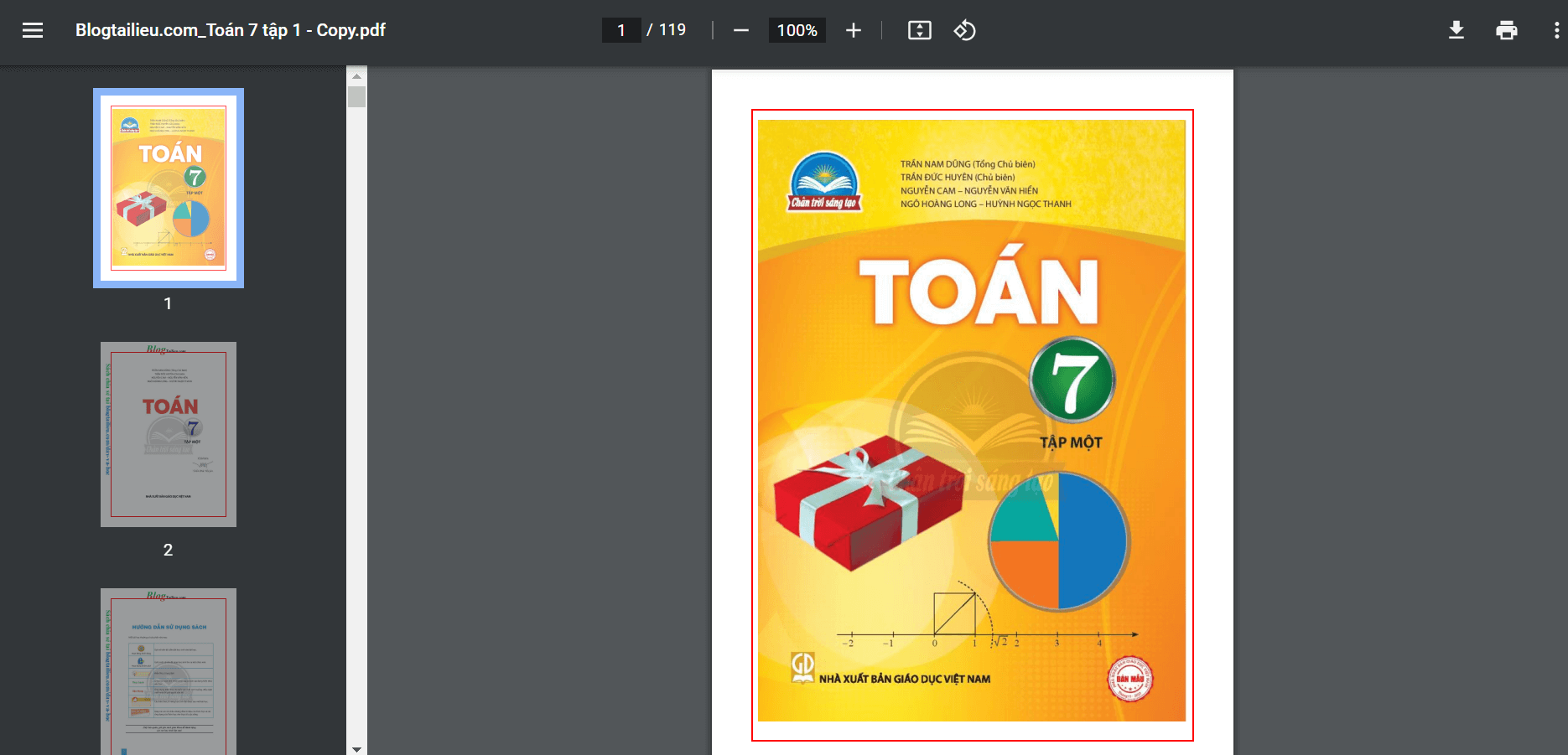This screenshot has height=755, width=1568.
Task: Click the sidebar scrollbar up arrow
Action: 356,75
